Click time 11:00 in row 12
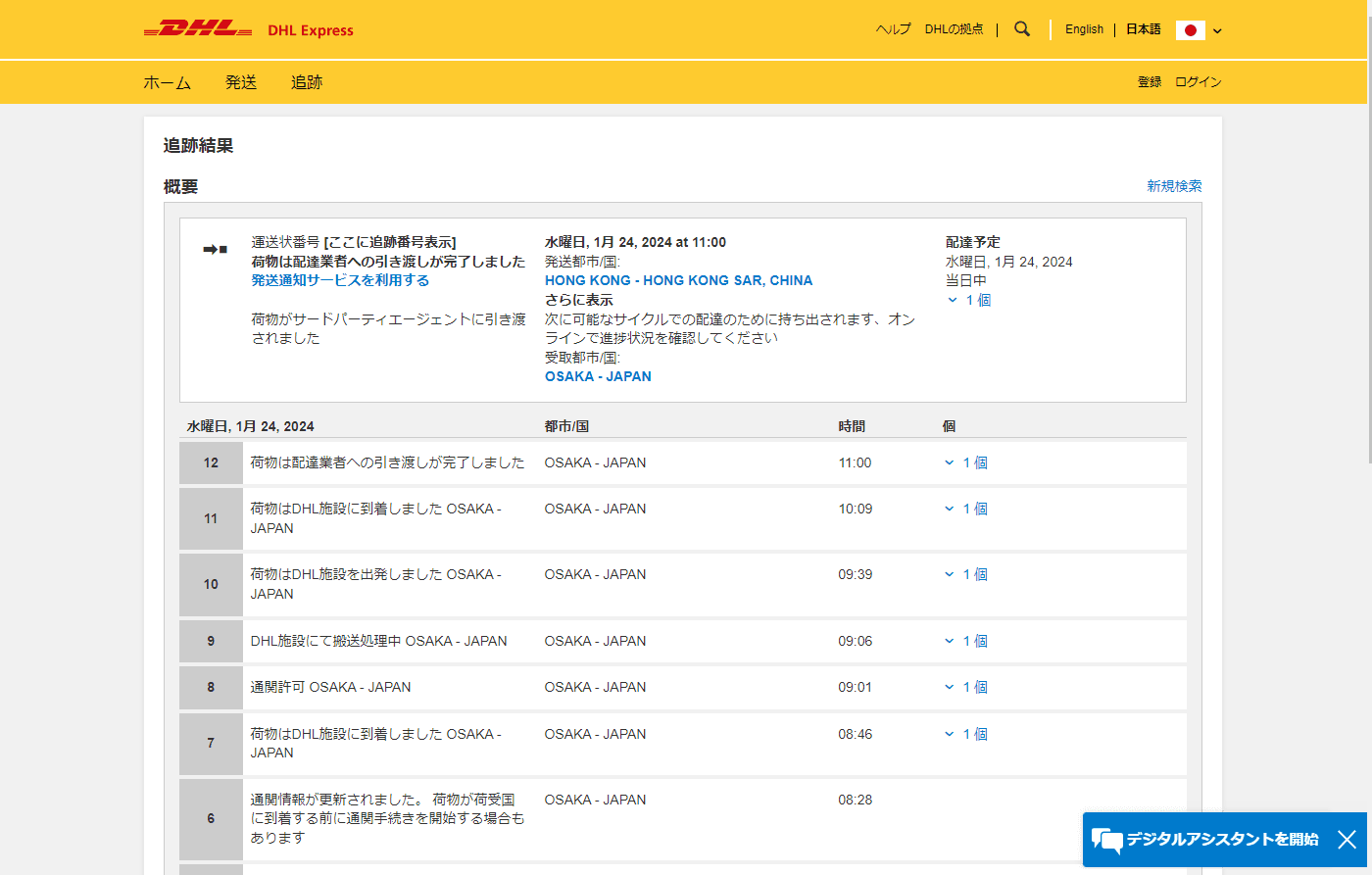The width and height of the screenshot is (1372, 875). tap(855, 462)
